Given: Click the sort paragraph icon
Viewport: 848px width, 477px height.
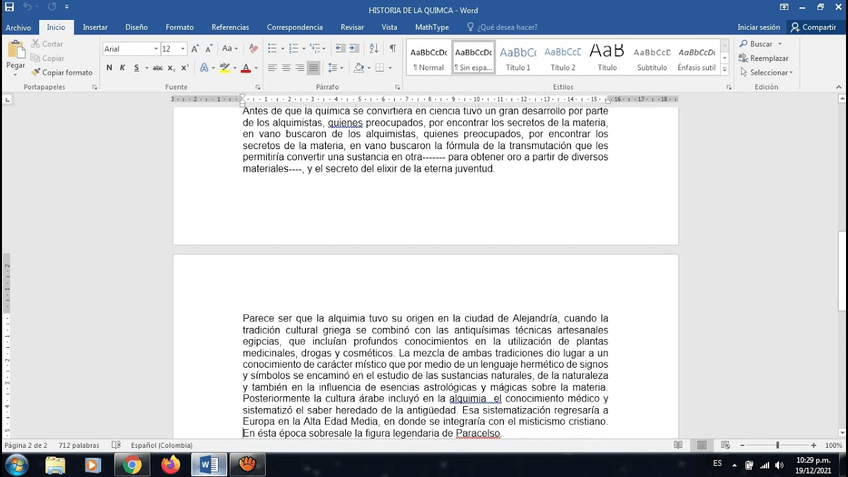Looking at the screenshot, I should (x=373, y=48).
